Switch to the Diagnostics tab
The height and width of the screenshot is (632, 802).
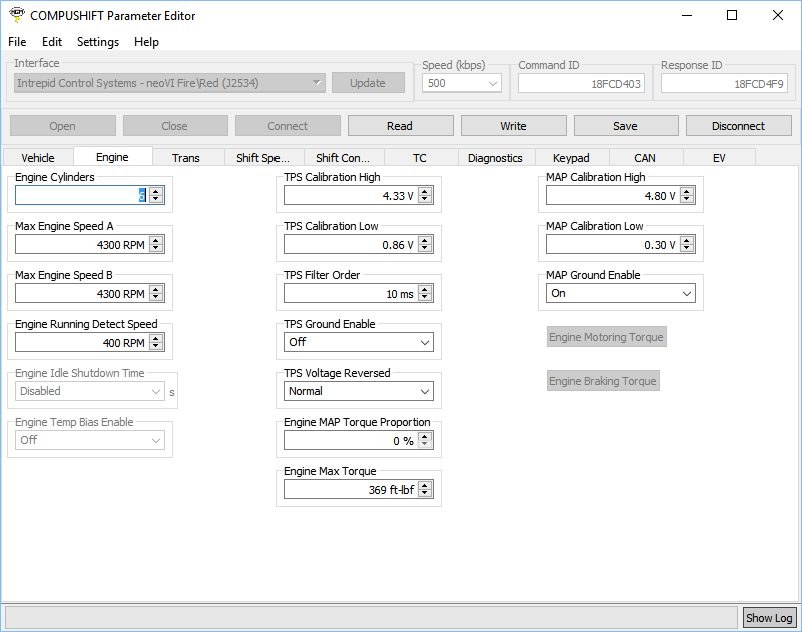pyautogui.click(x=495, y=158)
